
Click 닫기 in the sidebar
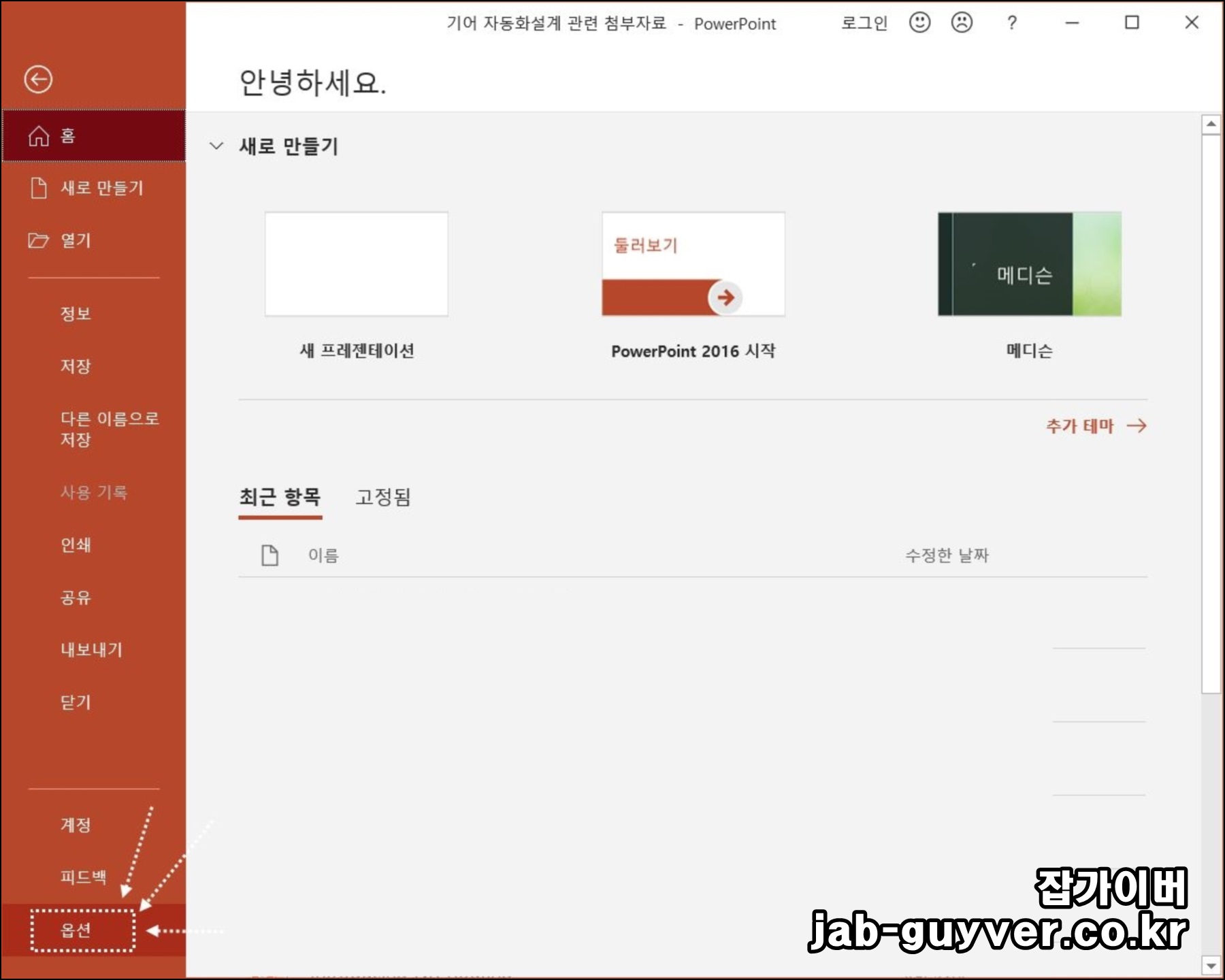(x=76, y=702)
